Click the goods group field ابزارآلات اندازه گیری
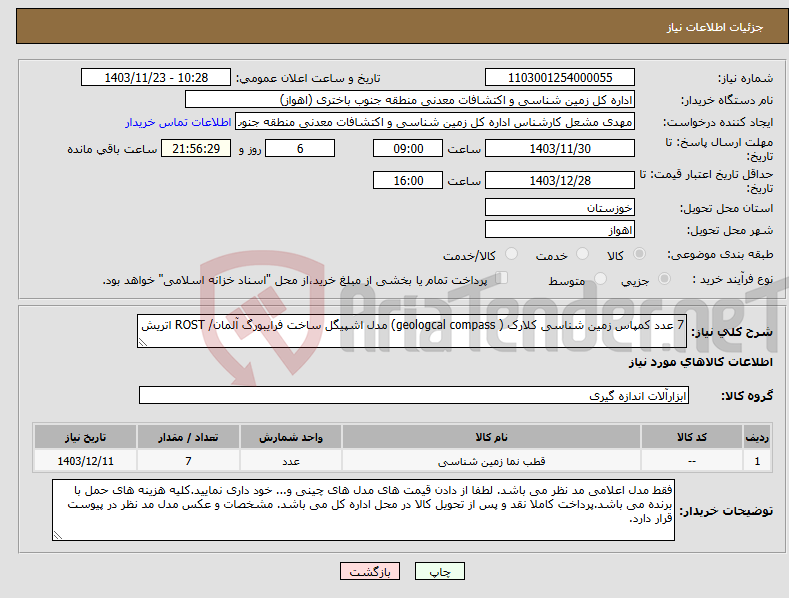Viewport: 789px width, 598px height. coord(414,396)
